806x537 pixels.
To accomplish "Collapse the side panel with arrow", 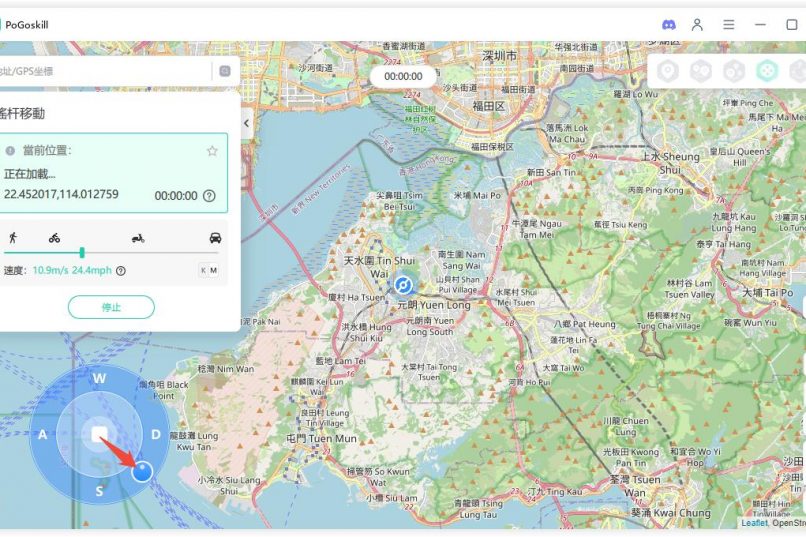I will click(247, 123).
